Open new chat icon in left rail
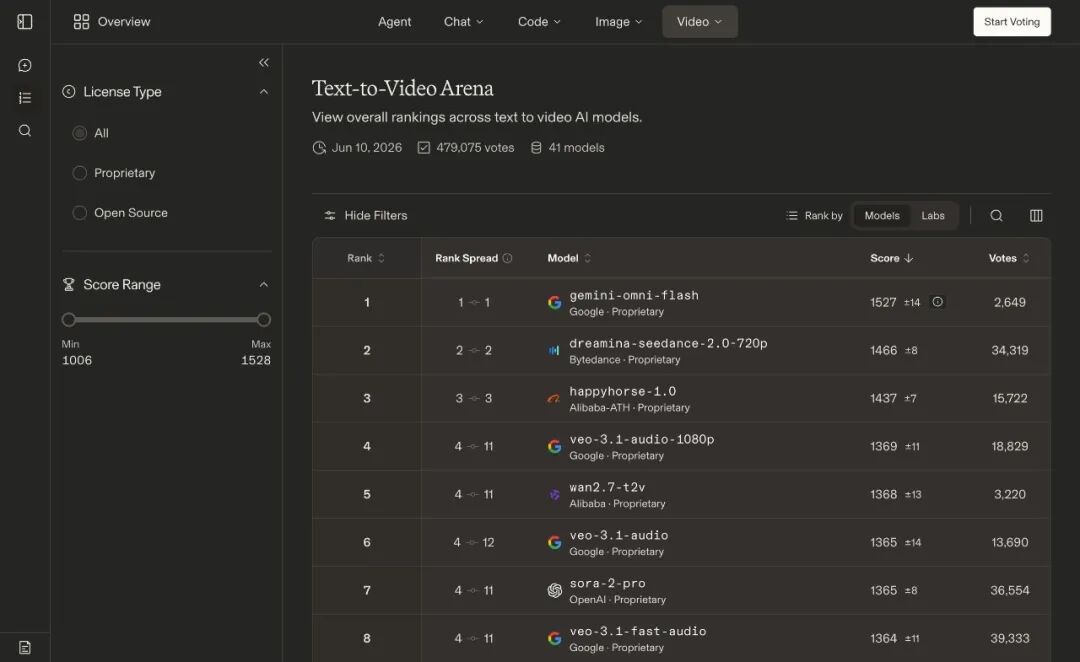The image size is (1080, 662). click(x=25, y=65)
